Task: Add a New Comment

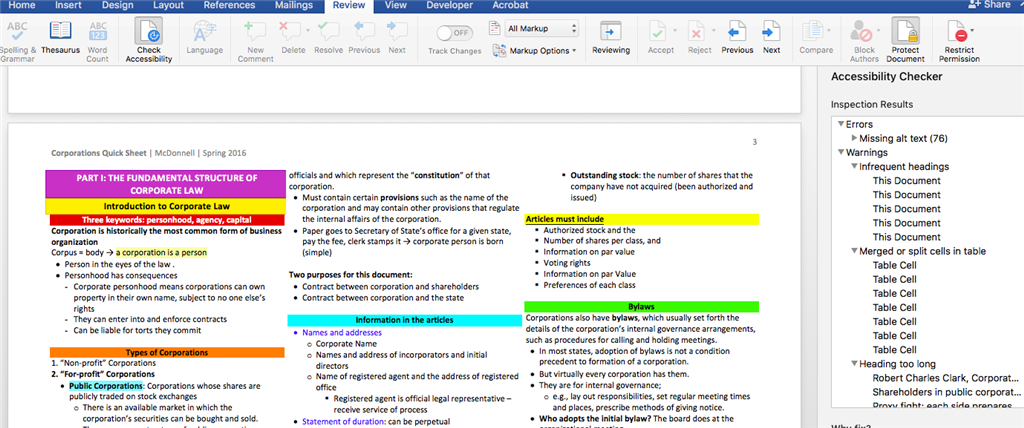Action: point(255,41)
